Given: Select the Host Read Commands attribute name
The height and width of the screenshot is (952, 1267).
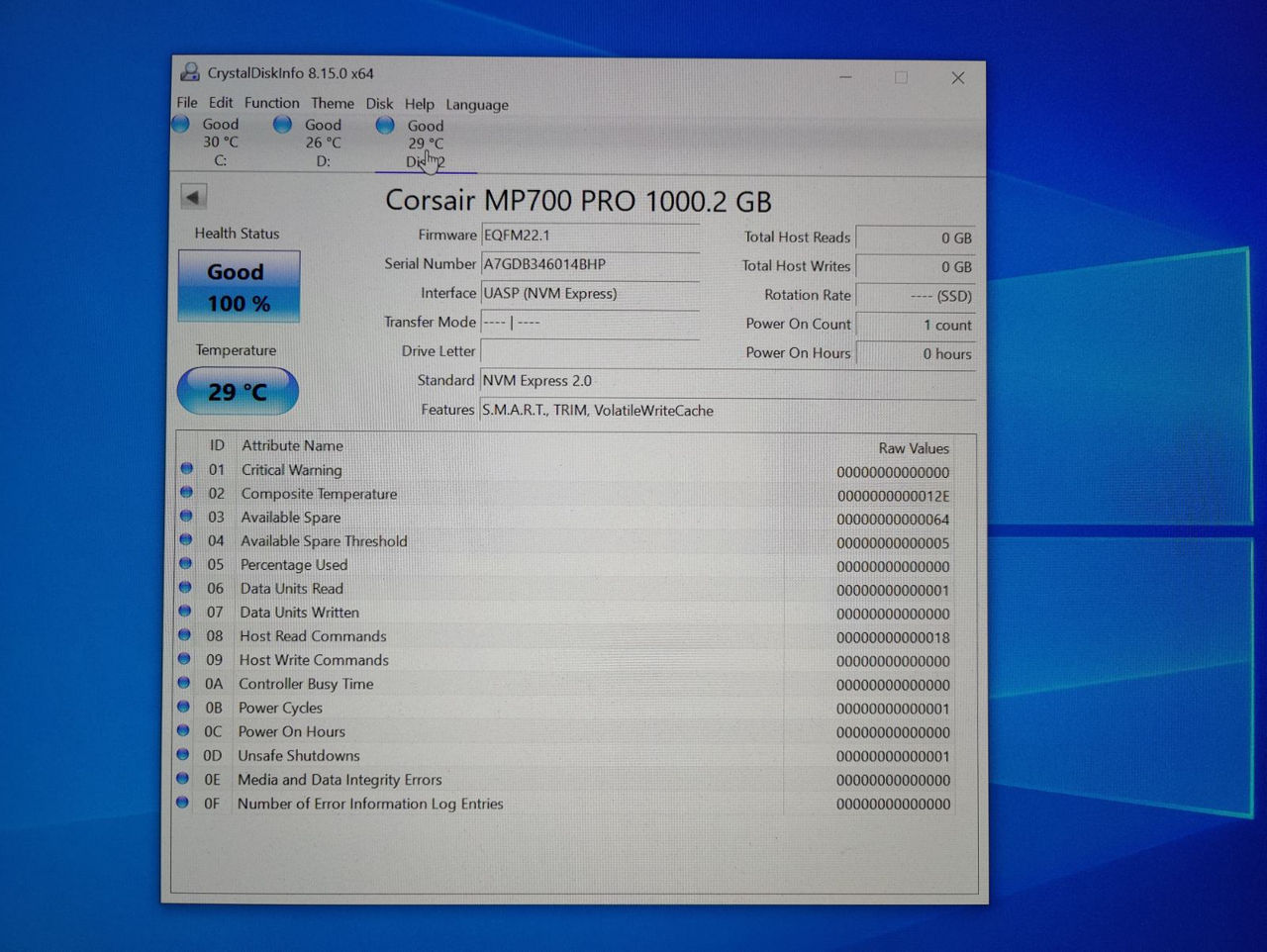Looking at the screenshot, I should [313, 636].
